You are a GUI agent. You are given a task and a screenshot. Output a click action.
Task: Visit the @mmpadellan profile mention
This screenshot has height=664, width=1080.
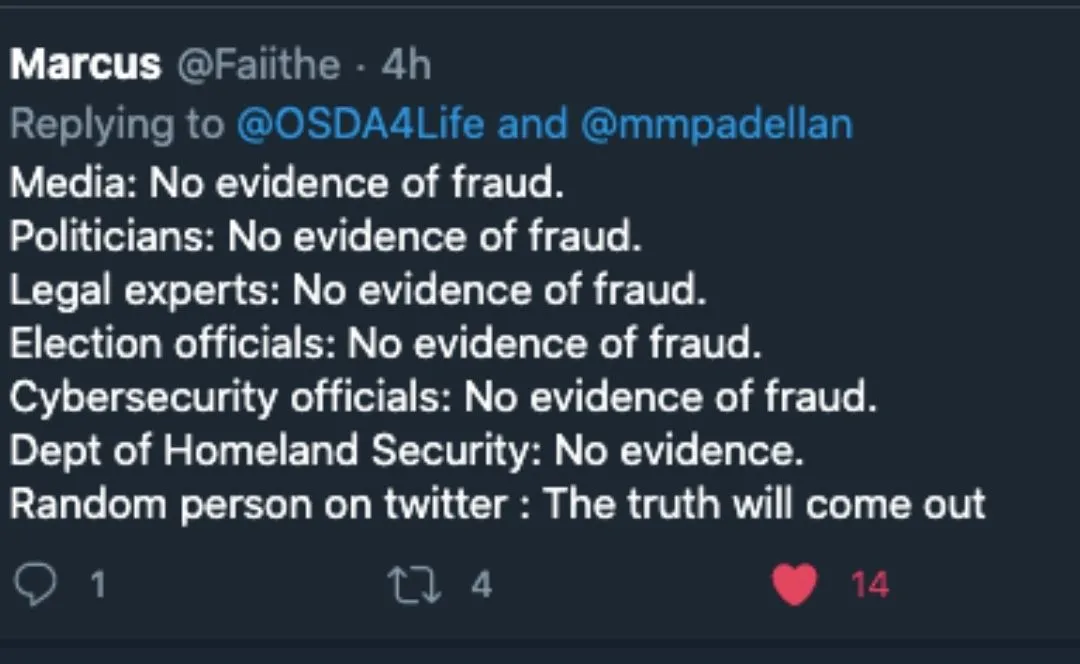[x=716, y=126]
